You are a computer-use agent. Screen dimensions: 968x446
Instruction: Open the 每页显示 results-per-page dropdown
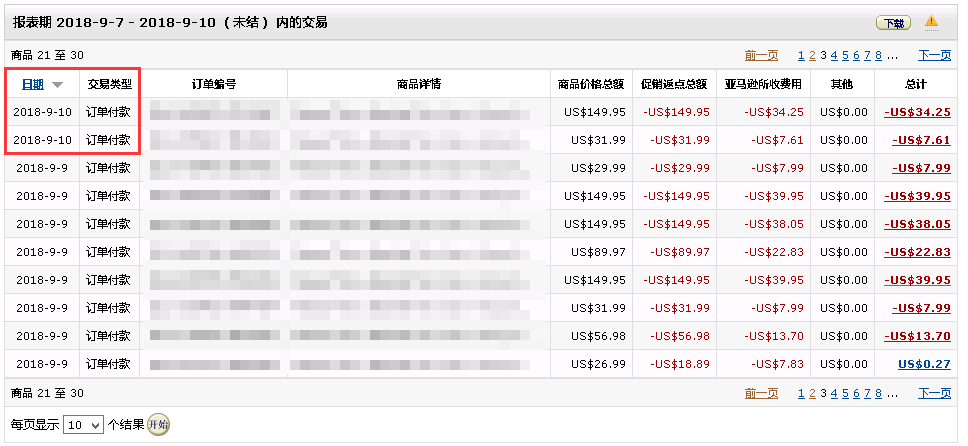point(83,425)
